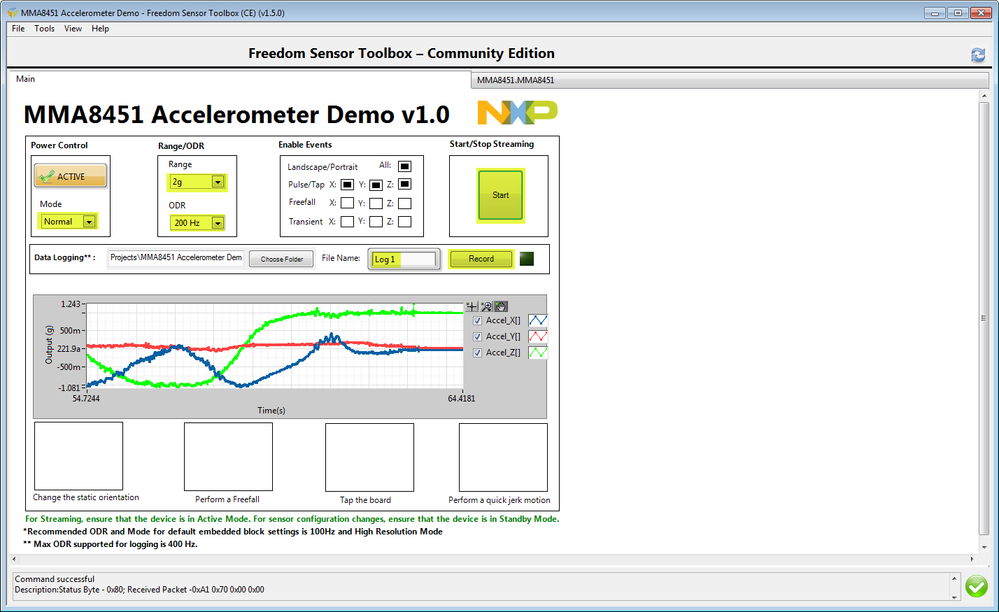The image size is (999, 612).
Task: Toggle Accel_Y[] plot visibility checkbox
Action: [x=477, y=337]
